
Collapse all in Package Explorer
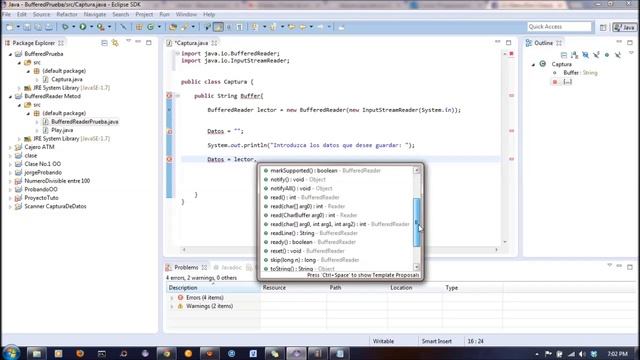104,43
